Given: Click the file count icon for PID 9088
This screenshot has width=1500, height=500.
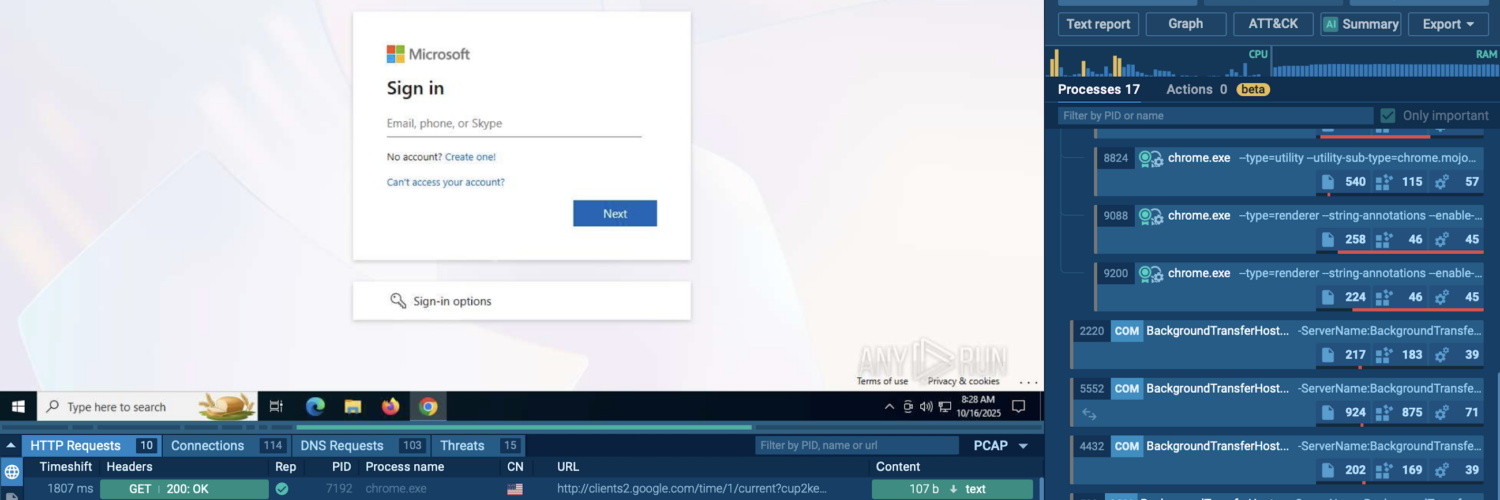Looking at the screenshot, I should click(x=1328, y=240).
